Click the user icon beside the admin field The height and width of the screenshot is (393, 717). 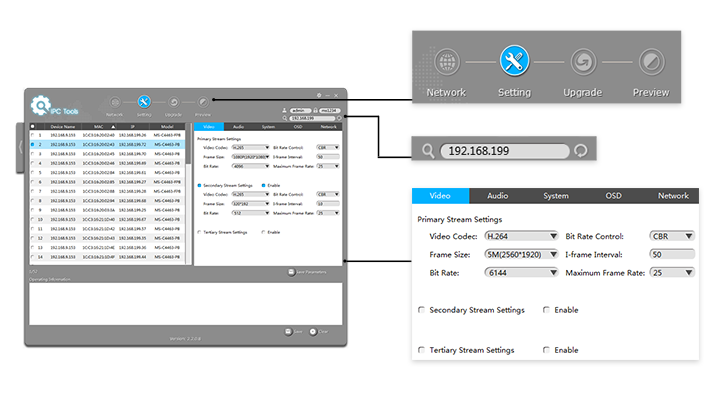click(x=284, y=110)
